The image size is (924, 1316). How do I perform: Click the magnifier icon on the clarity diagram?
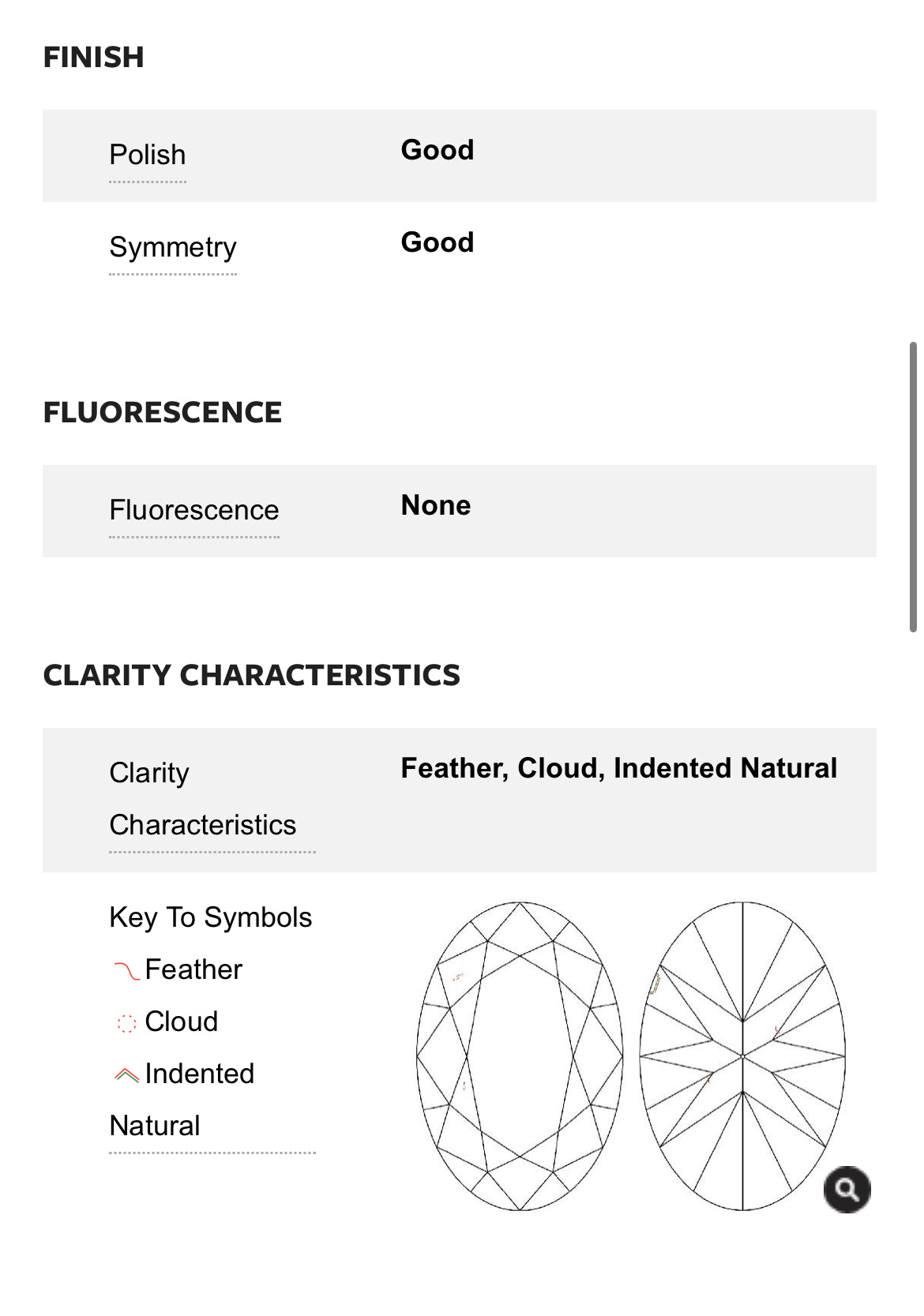point(847,1189)
